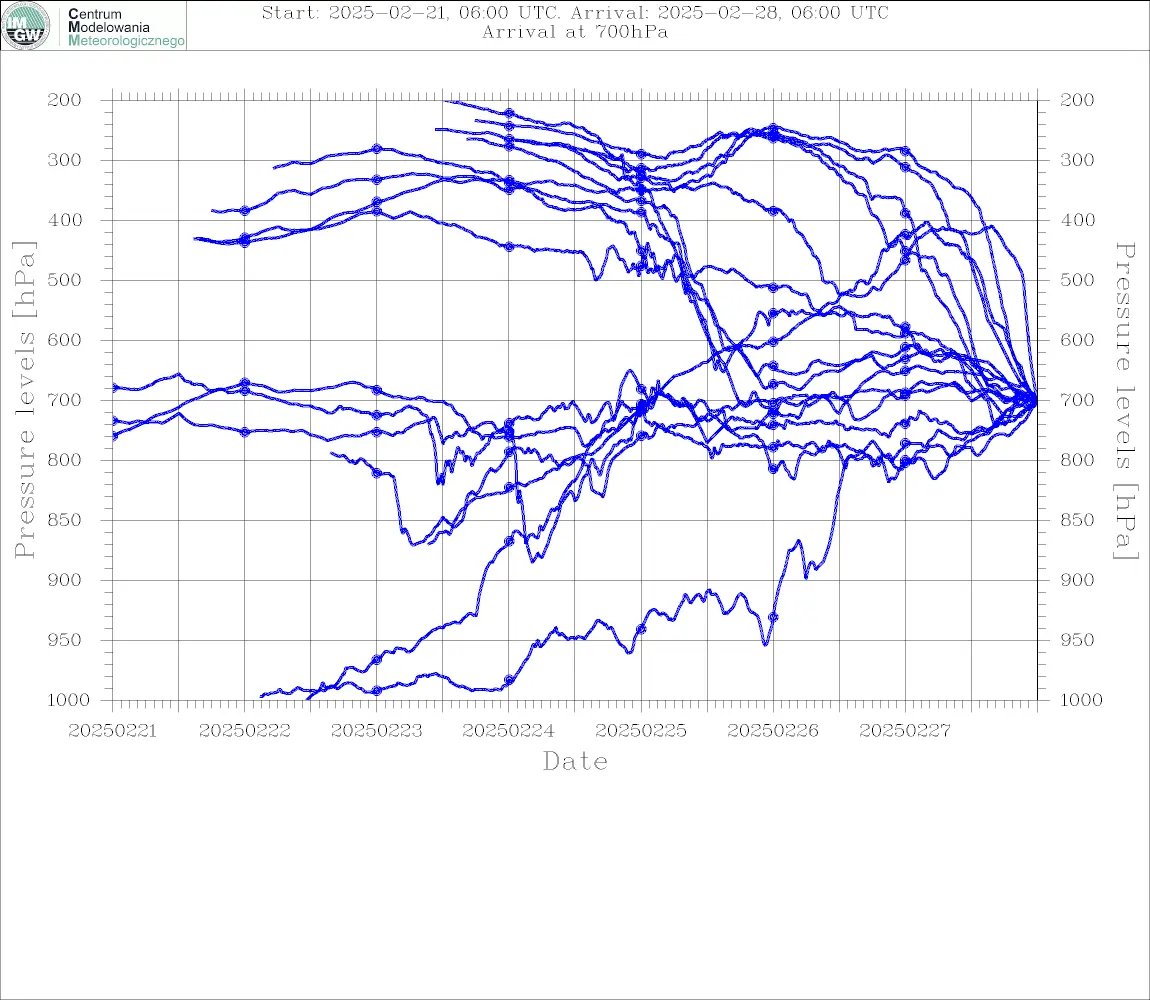Click the trajectory convergence point at 700 hPa
The image size is (1150, 1000).
click(x=1035, y=401)
